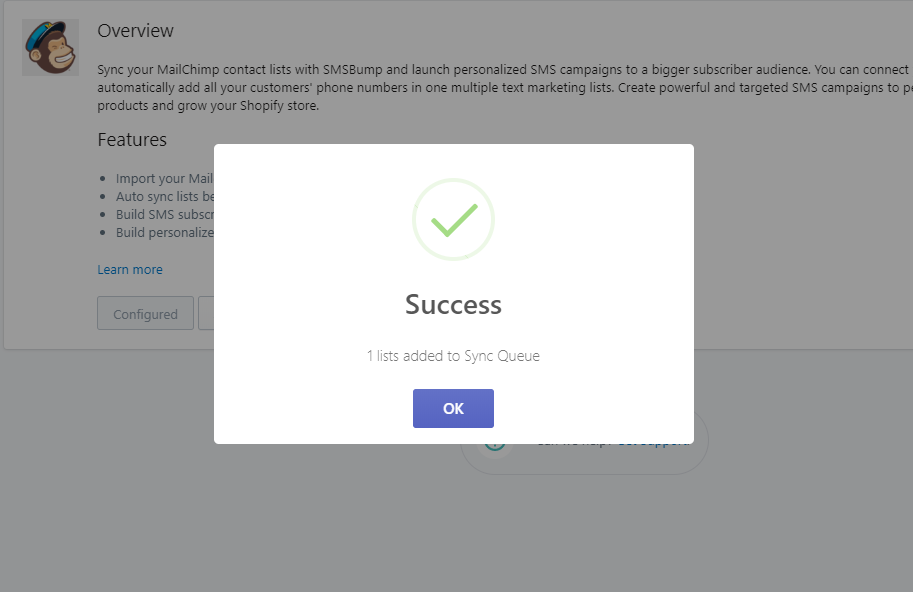This screenshot has height=592, width=913.
Task: Click the Success heading in the dialog
Action: coord(453,304)
